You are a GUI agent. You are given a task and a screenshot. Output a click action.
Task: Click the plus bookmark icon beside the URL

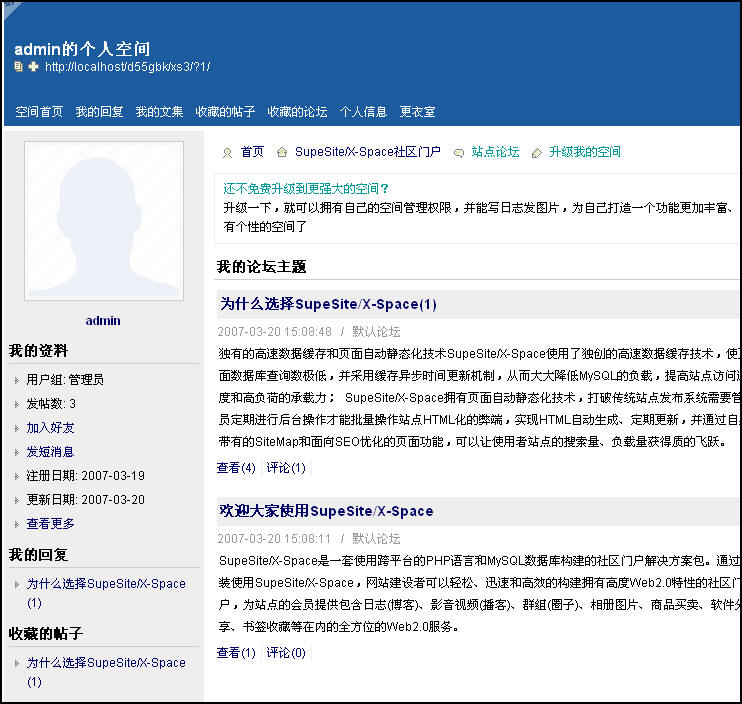point(33,67)
